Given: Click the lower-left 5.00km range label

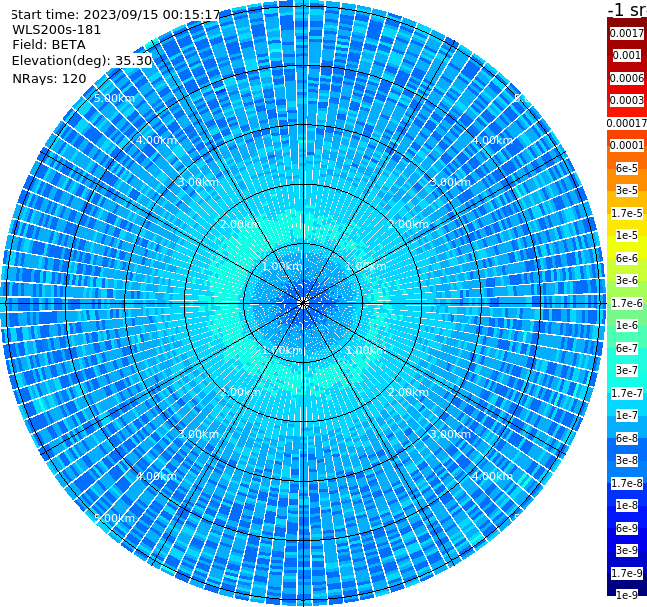Looking at the screenshot, I should tap(114, 518).
